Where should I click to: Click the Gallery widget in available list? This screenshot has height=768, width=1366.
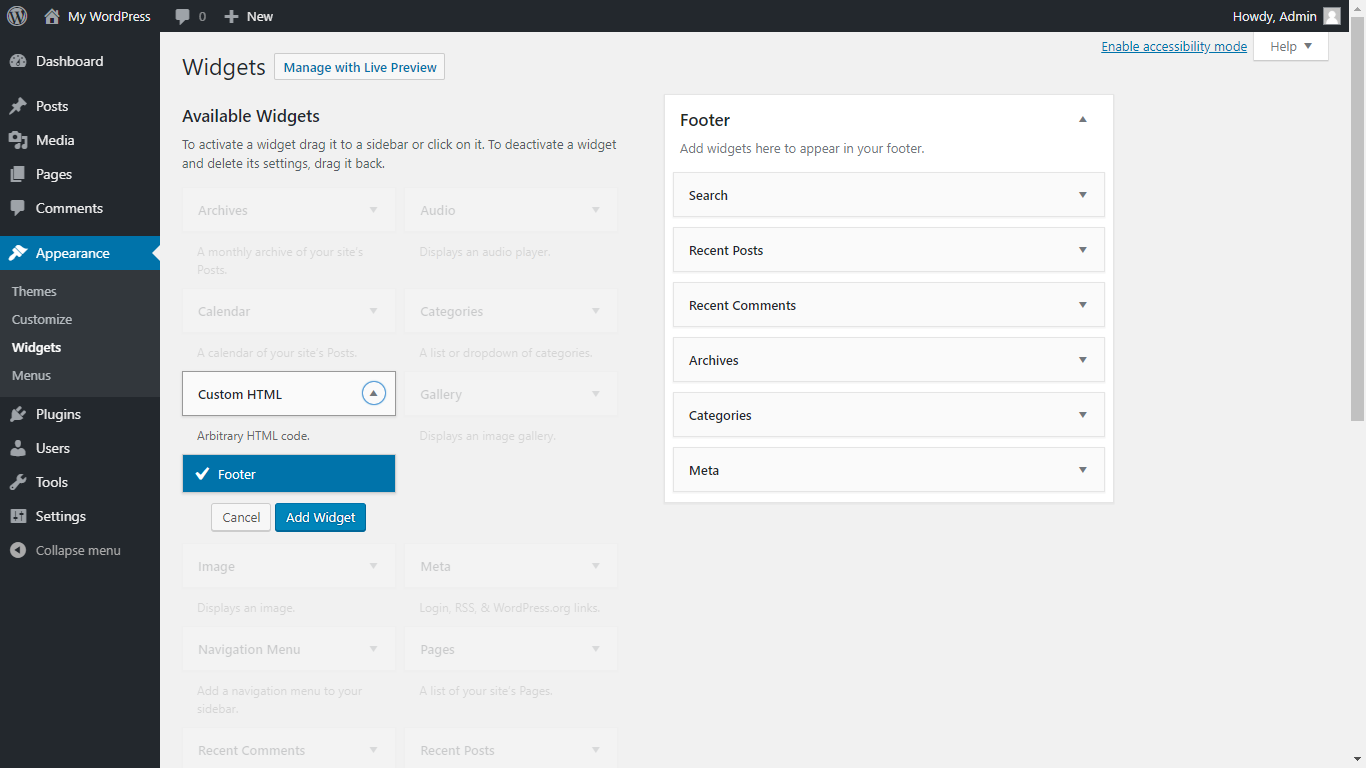click(511, 394)
